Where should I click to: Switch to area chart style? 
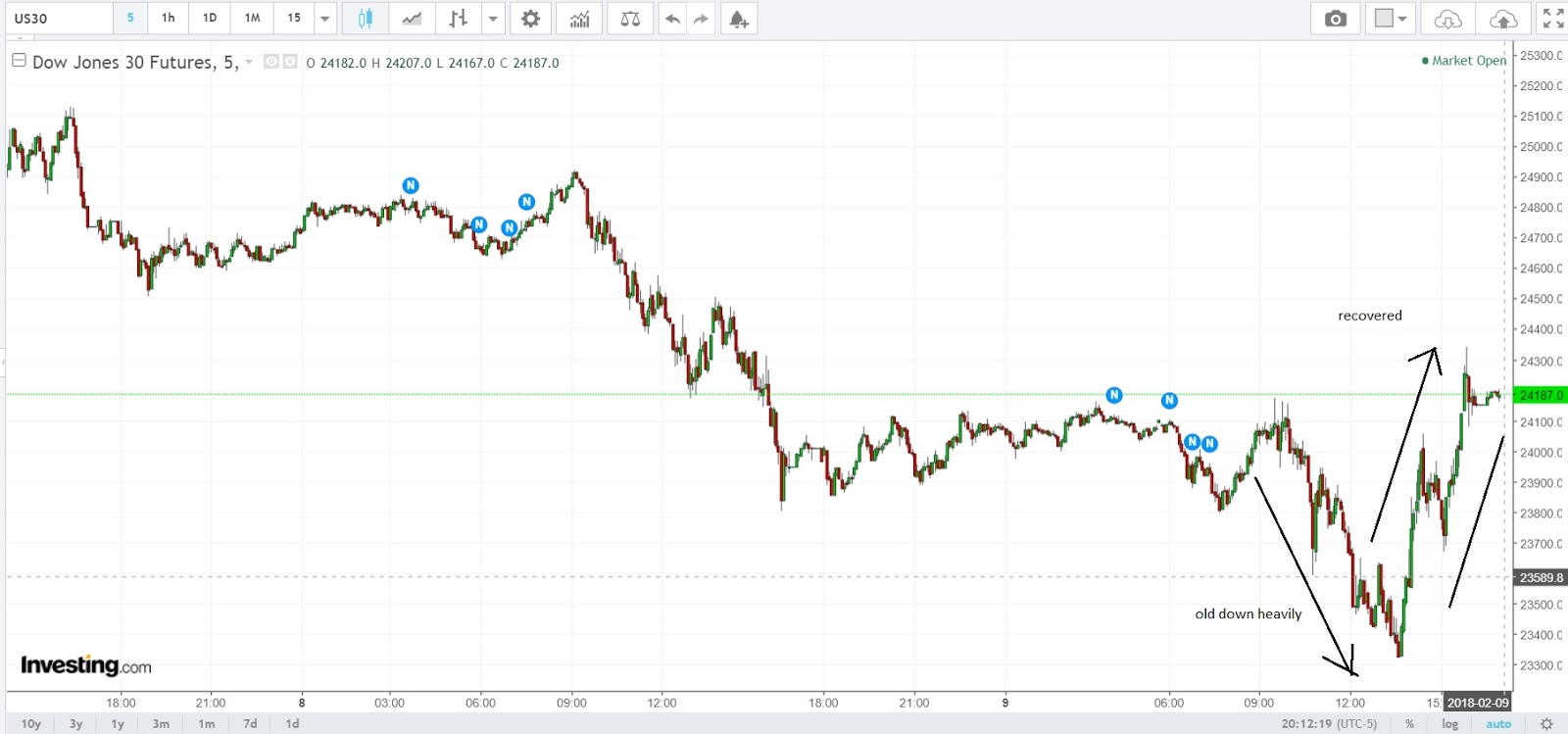(413, 19)
